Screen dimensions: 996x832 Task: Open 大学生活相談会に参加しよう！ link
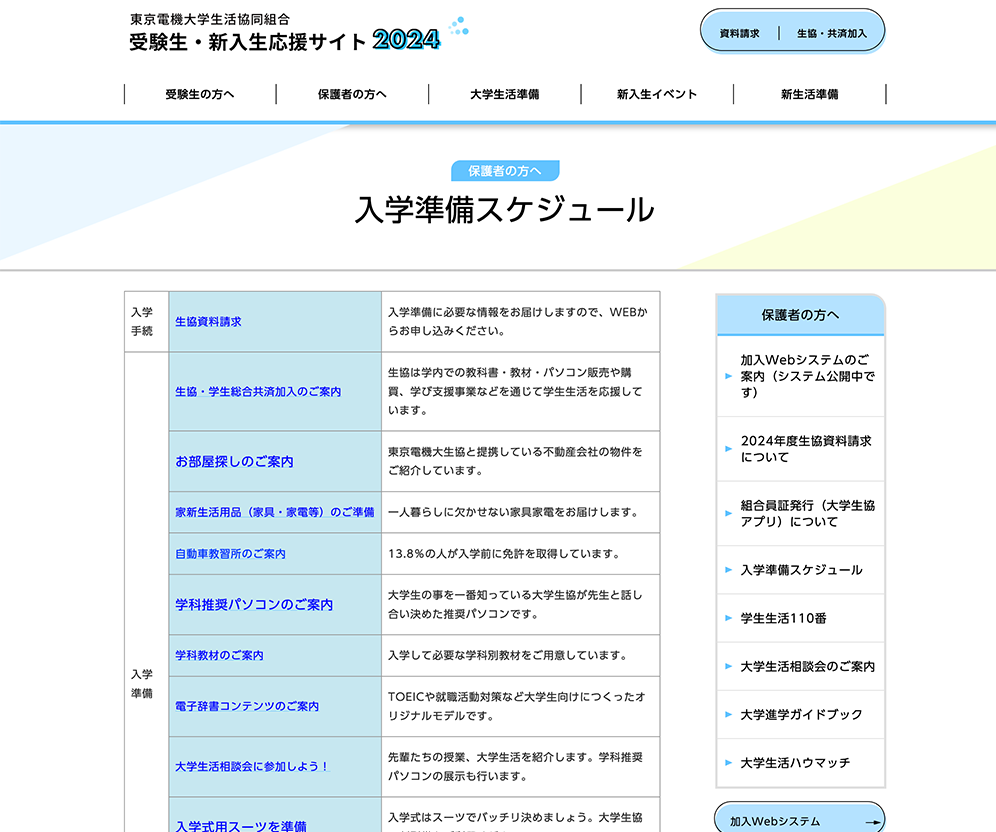pyautogui.click(x=252, y=767)
